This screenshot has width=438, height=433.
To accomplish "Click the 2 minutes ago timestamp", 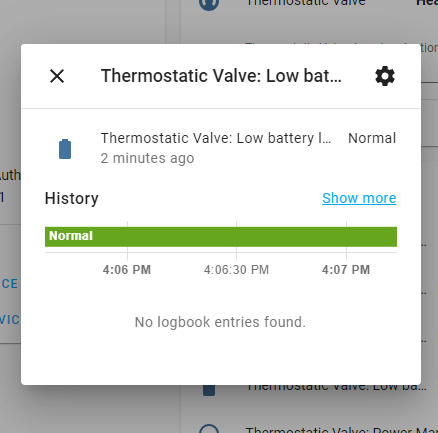I will (147, 158).
